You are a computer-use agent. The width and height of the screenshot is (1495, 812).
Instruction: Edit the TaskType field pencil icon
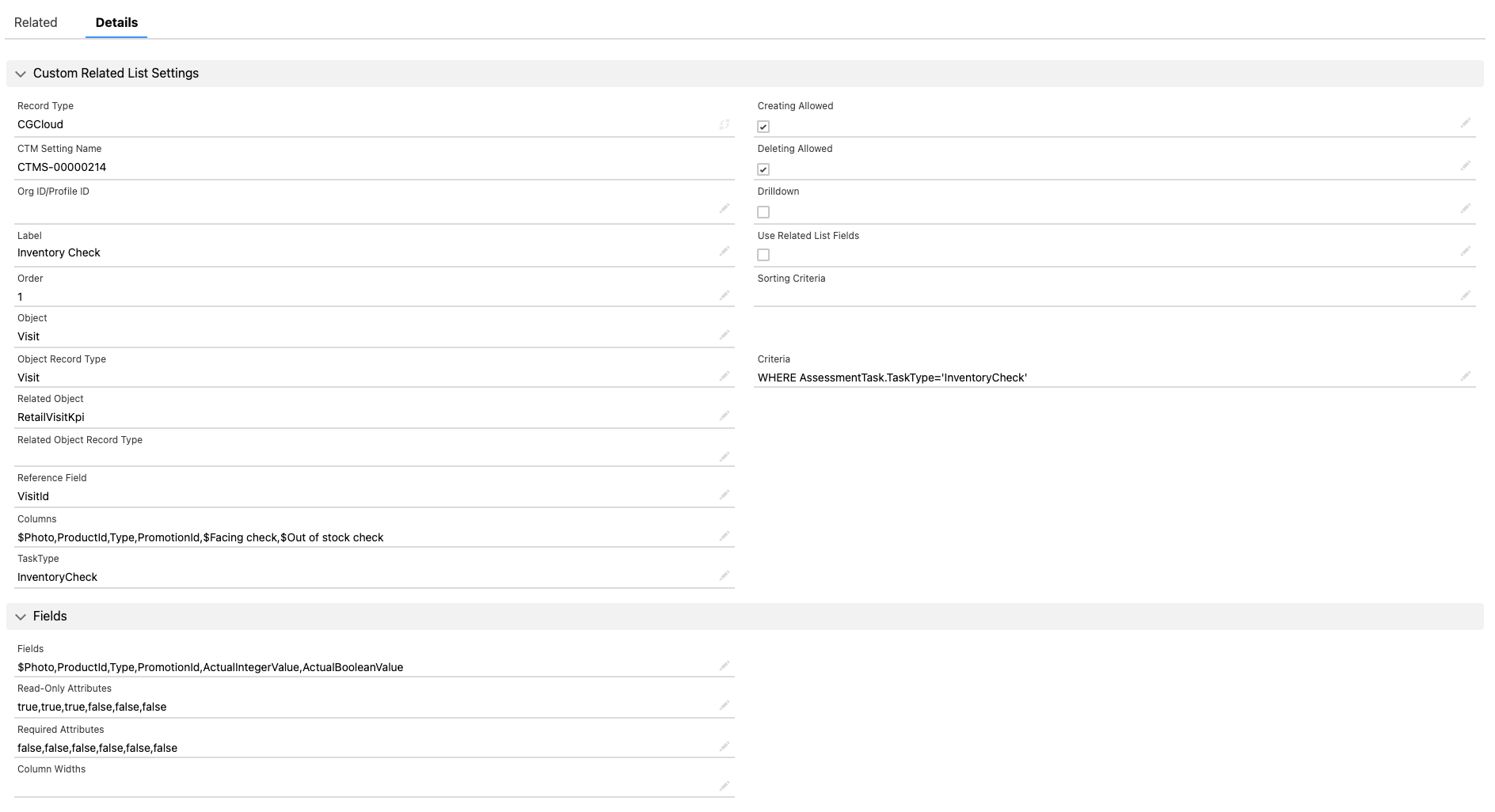(x=725, y=575)
